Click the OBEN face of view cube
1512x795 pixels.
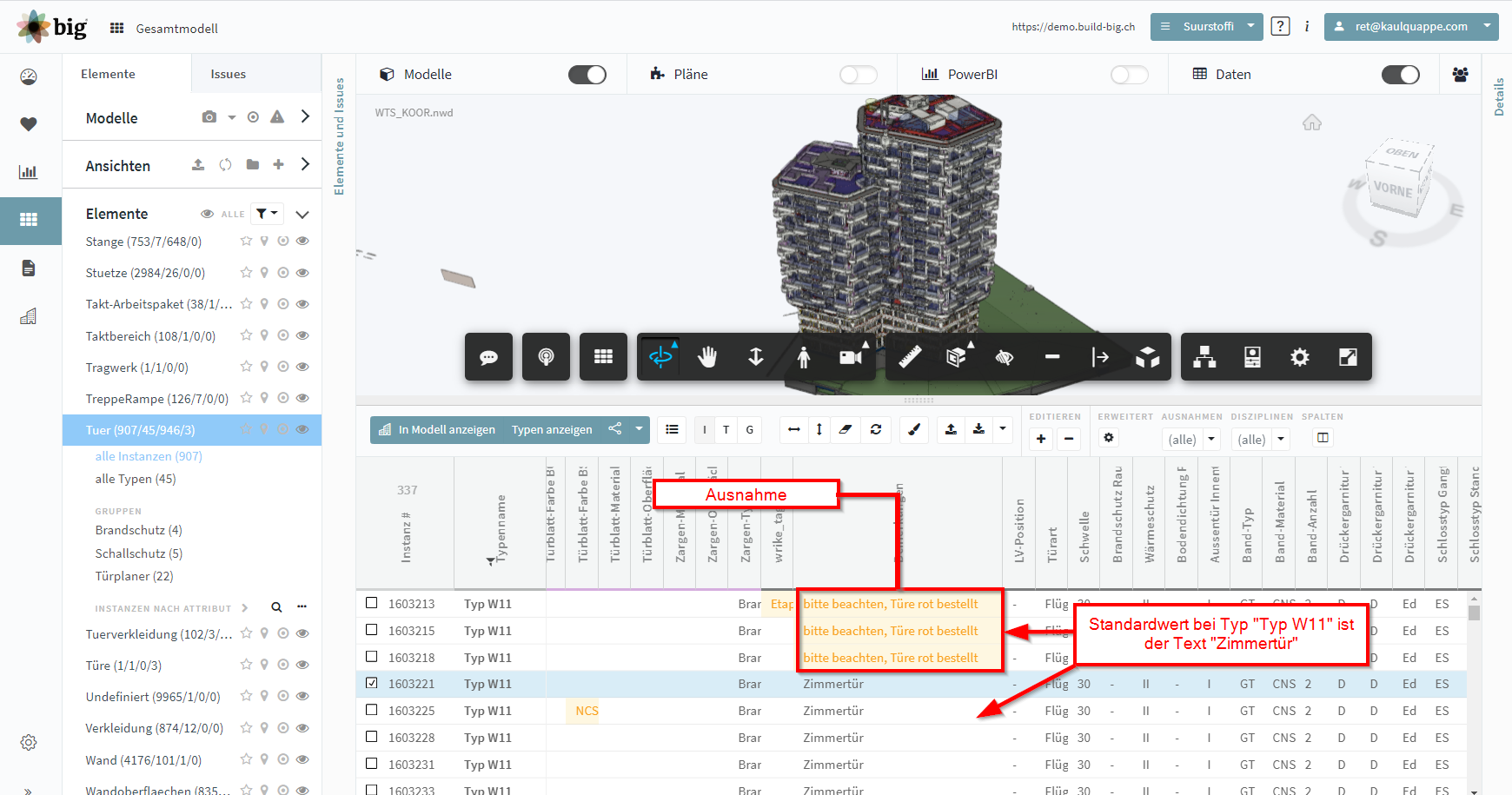click(1402, 153)
